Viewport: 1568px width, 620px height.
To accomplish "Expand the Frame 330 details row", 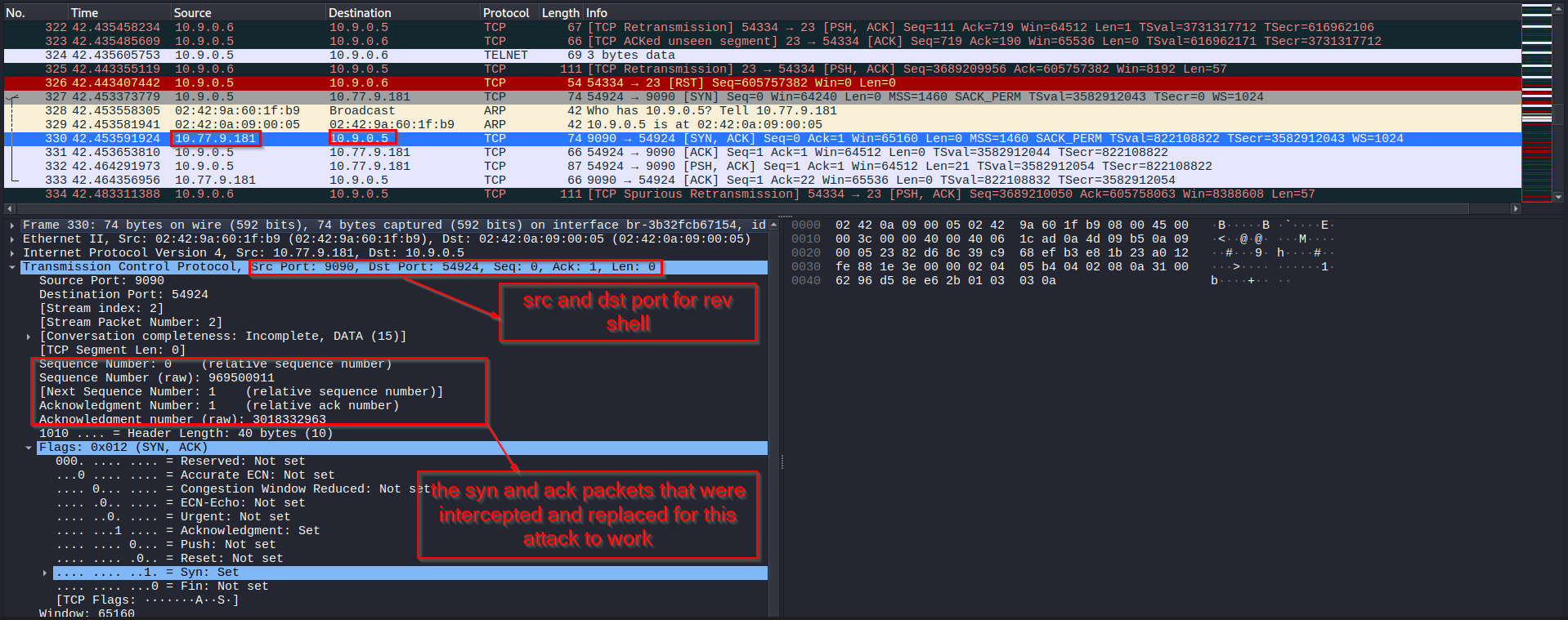I will [11, 225].
